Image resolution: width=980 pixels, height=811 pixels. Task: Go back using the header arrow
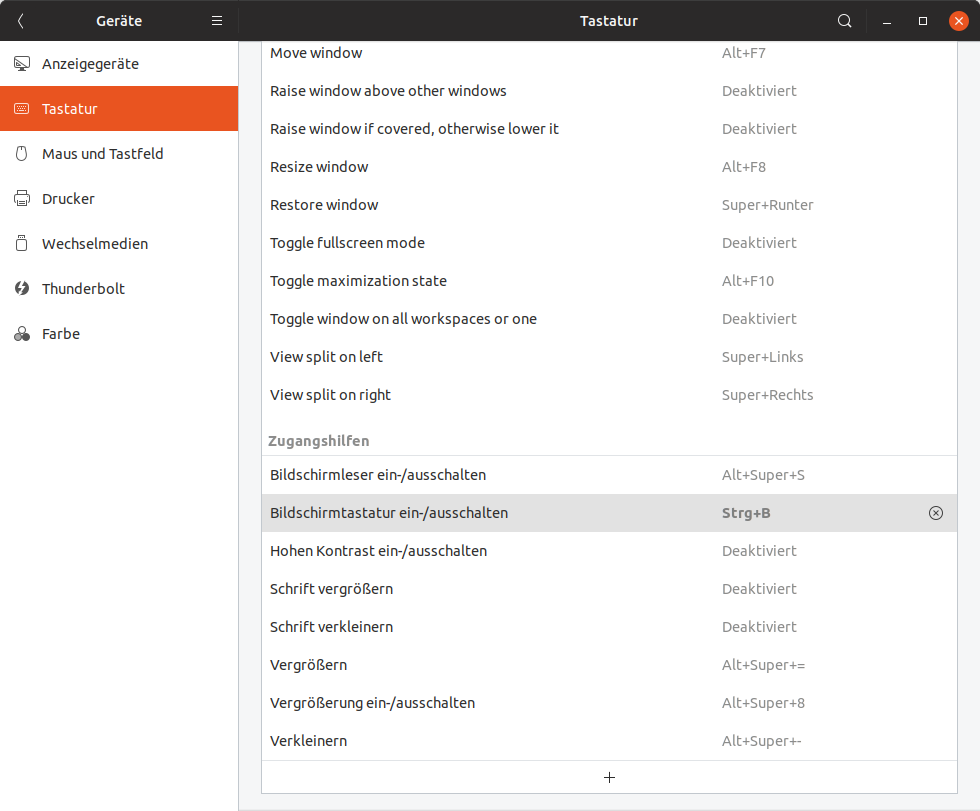pos(21,21)
